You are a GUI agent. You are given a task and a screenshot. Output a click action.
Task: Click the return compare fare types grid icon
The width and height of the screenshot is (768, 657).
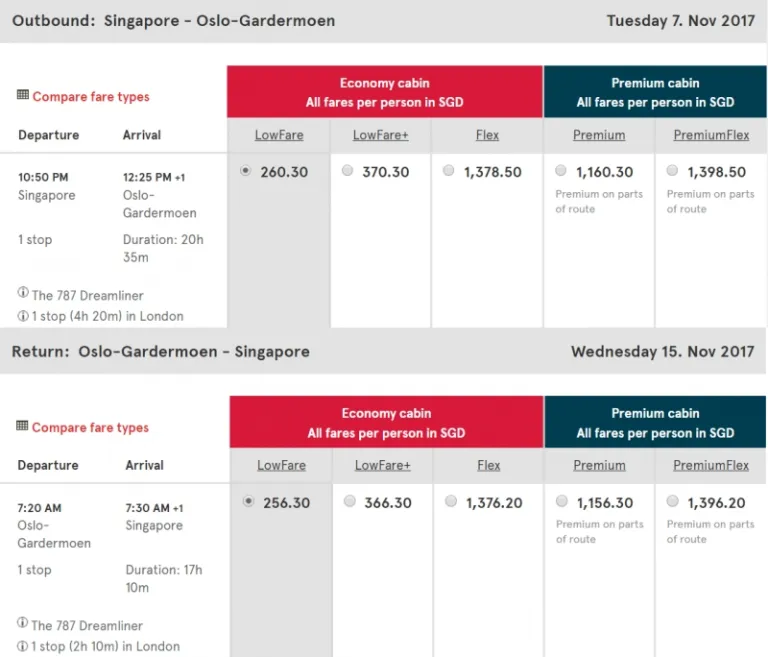point(23,427)
